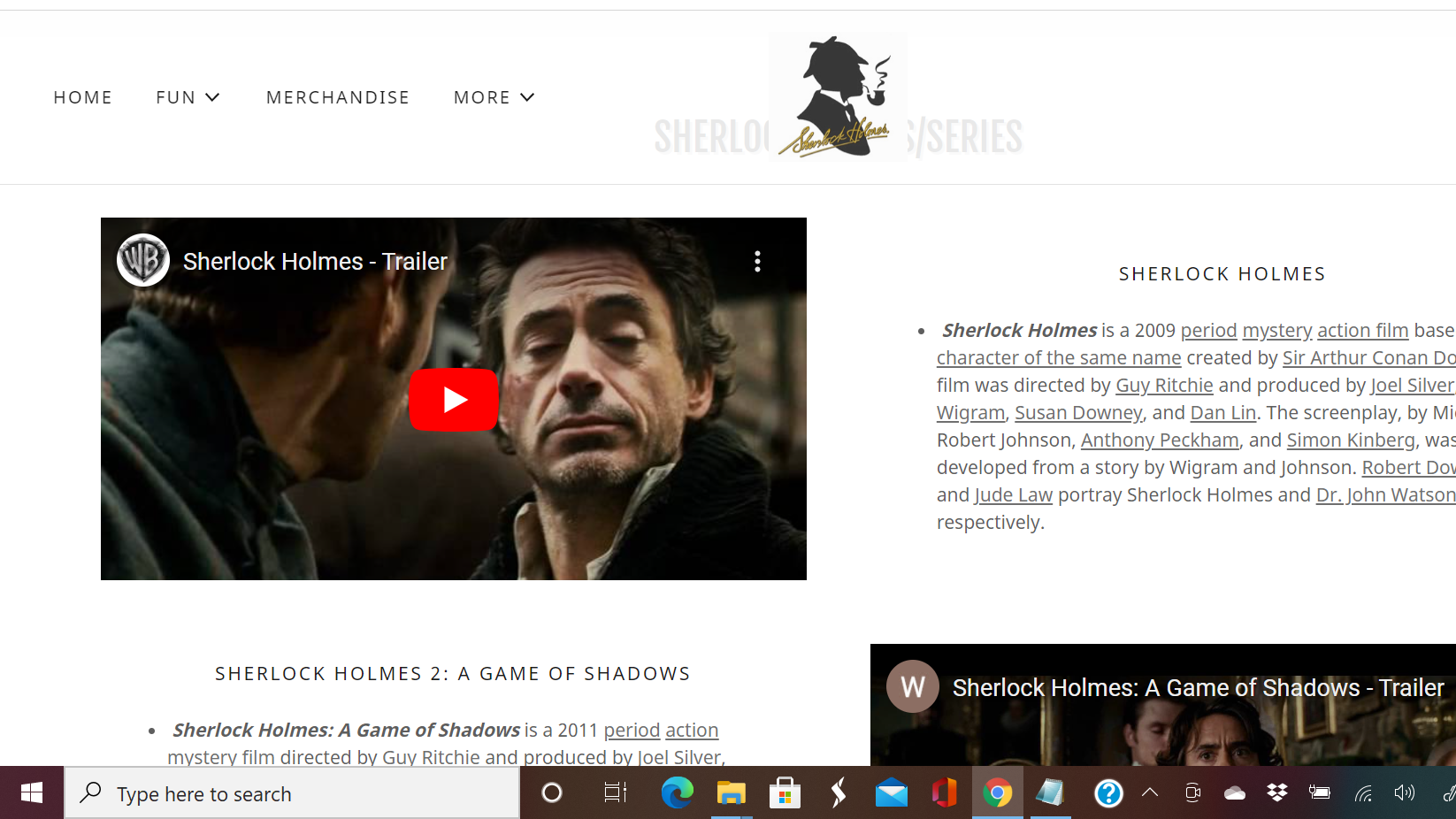
Task: Open Cortana circle icon in taskbar
Action: 552,792
